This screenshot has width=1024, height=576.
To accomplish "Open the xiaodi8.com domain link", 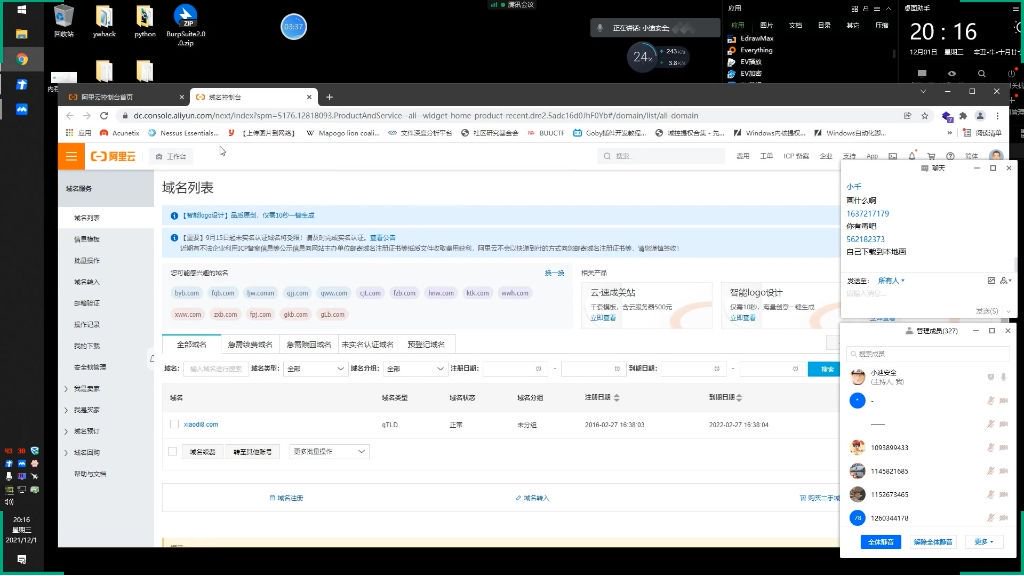I will click(200, 424).
